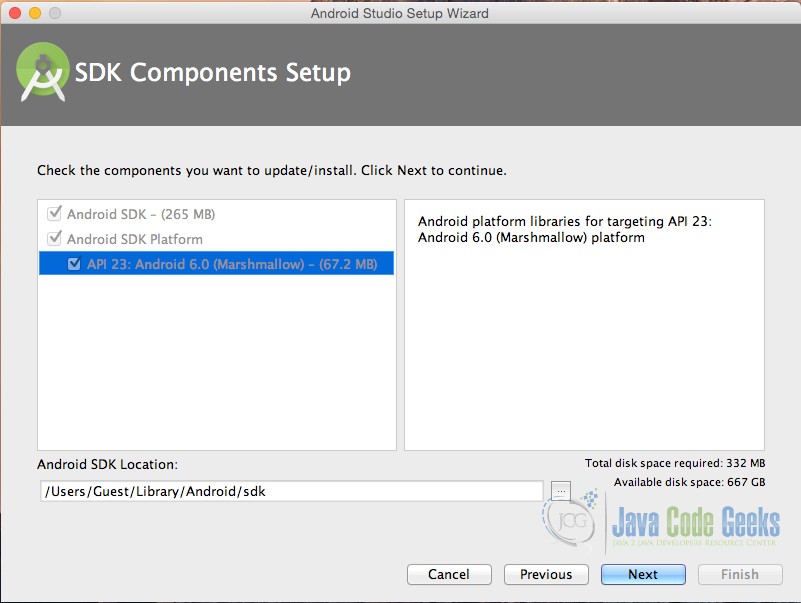Click the yellow minimize window button

click(x=35, y=13)
